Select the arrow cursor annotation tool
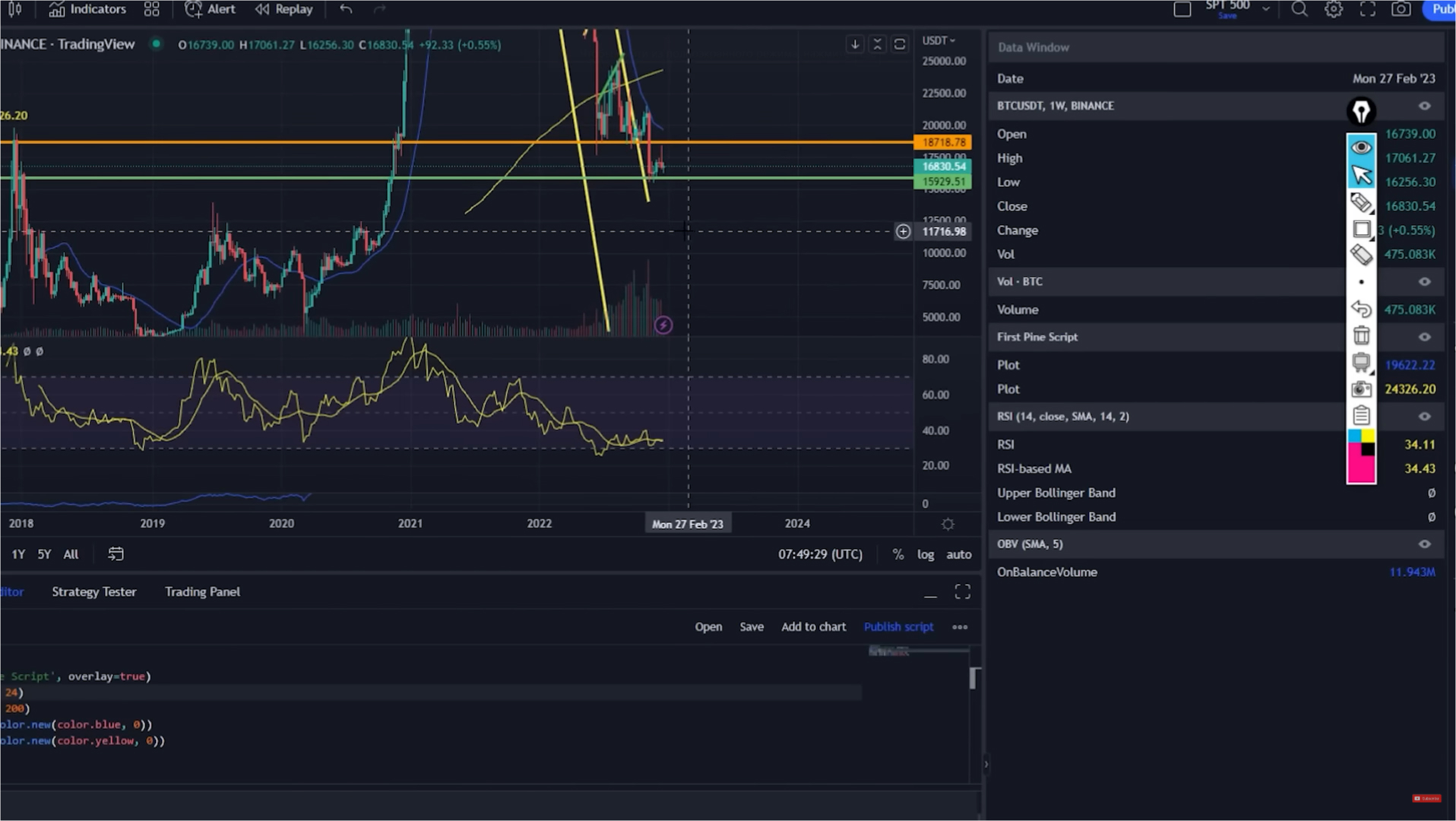Screen dimensions: 1456x821 coord(1361,175)
